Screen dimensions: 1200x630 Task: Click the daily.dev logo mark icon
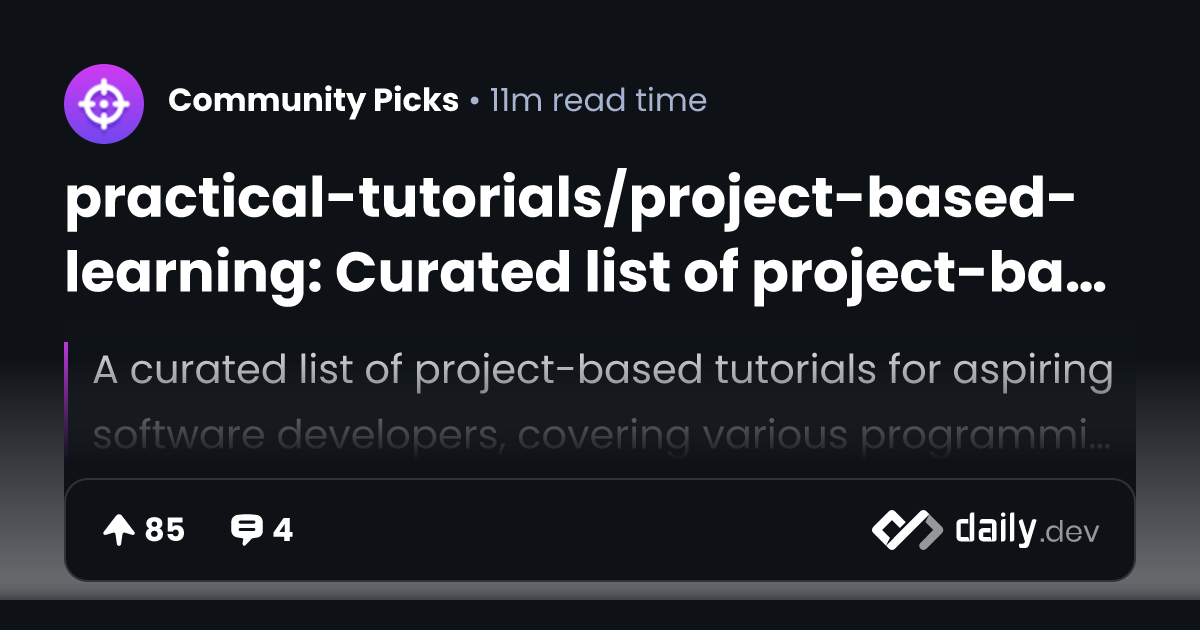pos(907,530)
